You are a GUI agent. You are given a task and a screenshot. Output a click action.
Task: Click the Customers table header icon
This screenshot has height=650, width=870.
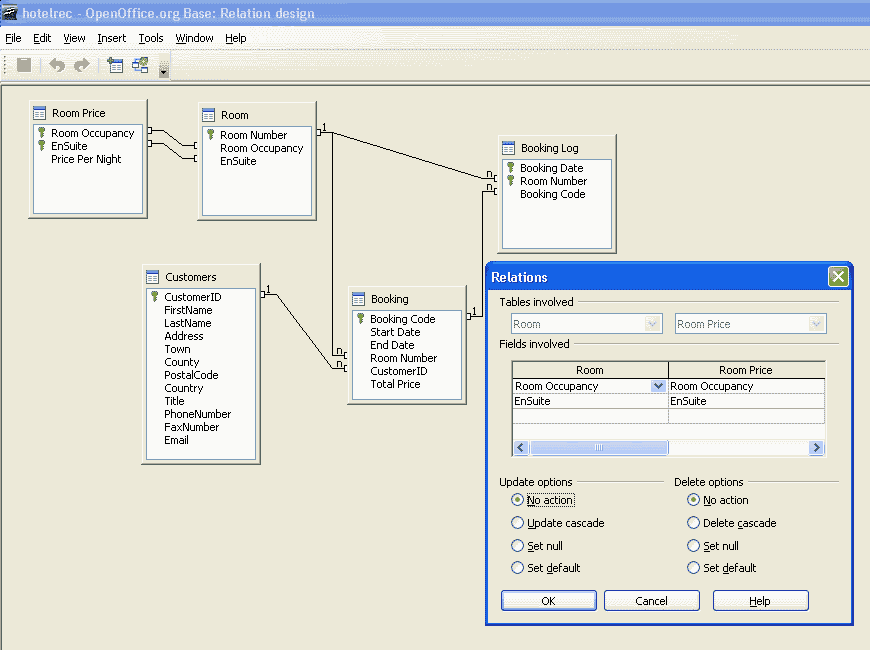coord(153,277)
